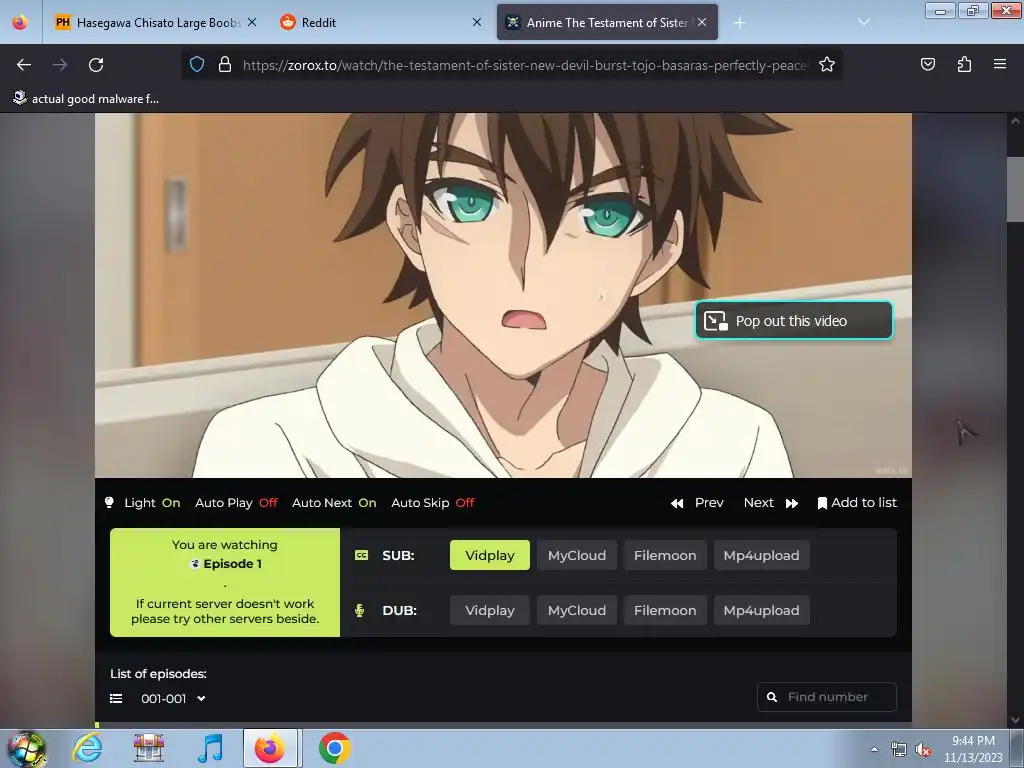The image size is (1024, 768).
Task: Click the Firefox View icon at top-left
Action: [20, 22]
